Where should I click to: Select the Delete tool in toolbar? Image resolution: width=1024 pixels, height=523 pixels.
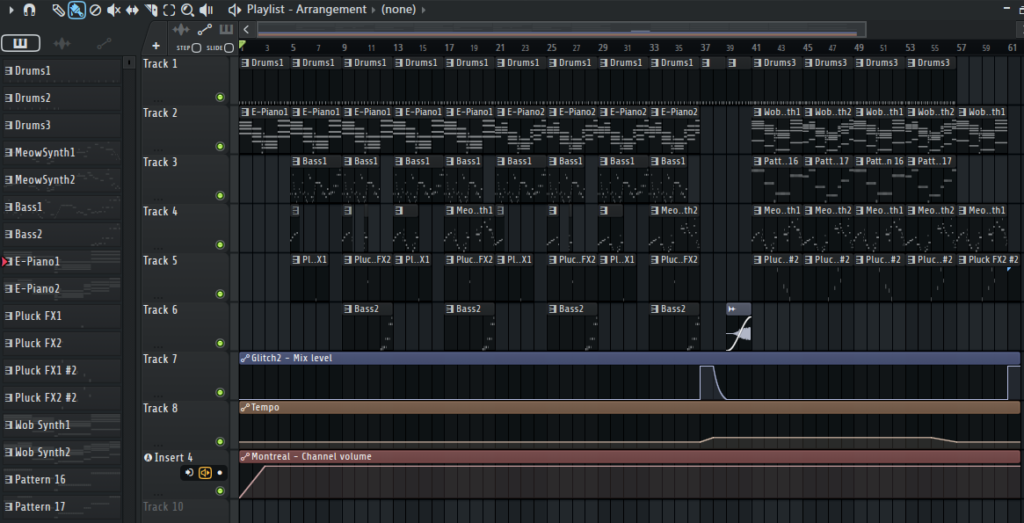[x=95, y=10]
